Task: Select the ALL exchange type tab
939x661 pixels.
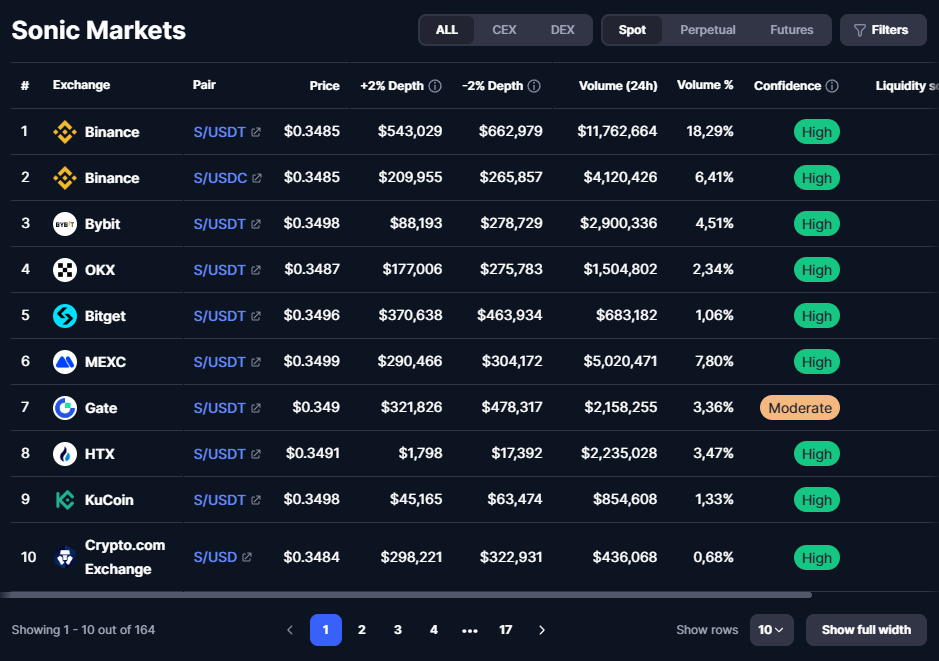Action: click(447, 30)
